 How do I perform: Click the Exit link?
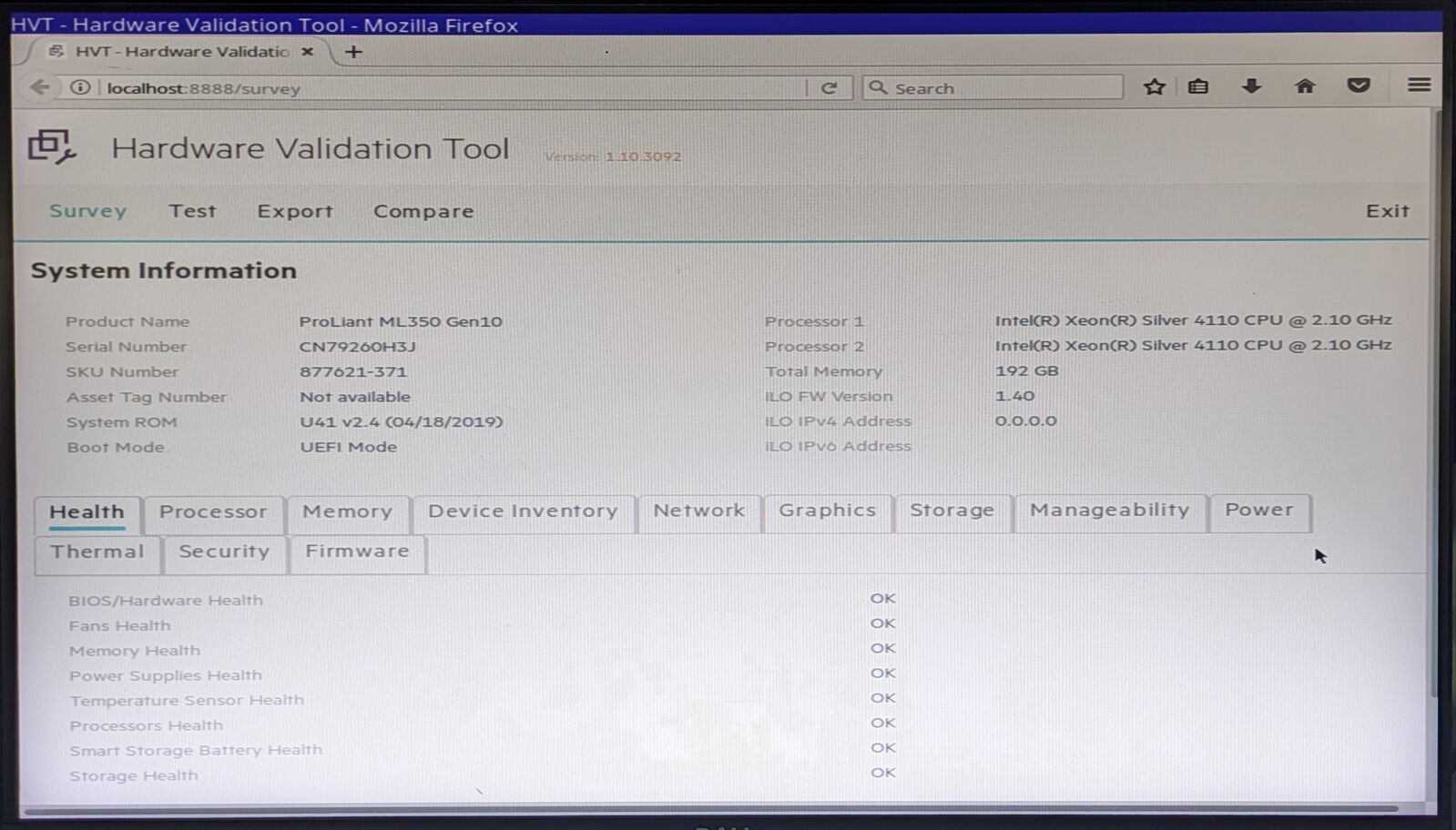(1387, 211)
